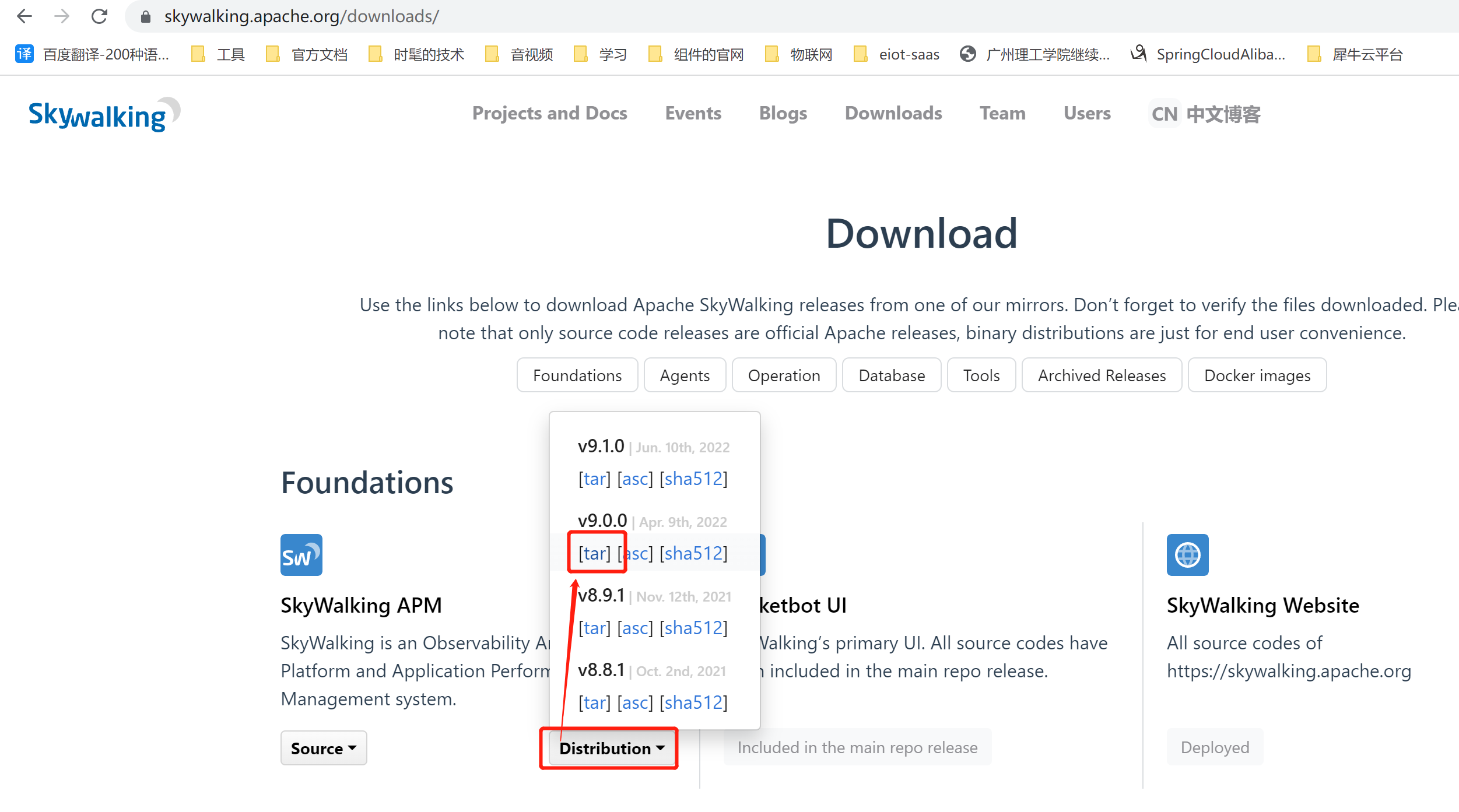Open the 官方文档 bookmark folder

[x=307, y=54]
